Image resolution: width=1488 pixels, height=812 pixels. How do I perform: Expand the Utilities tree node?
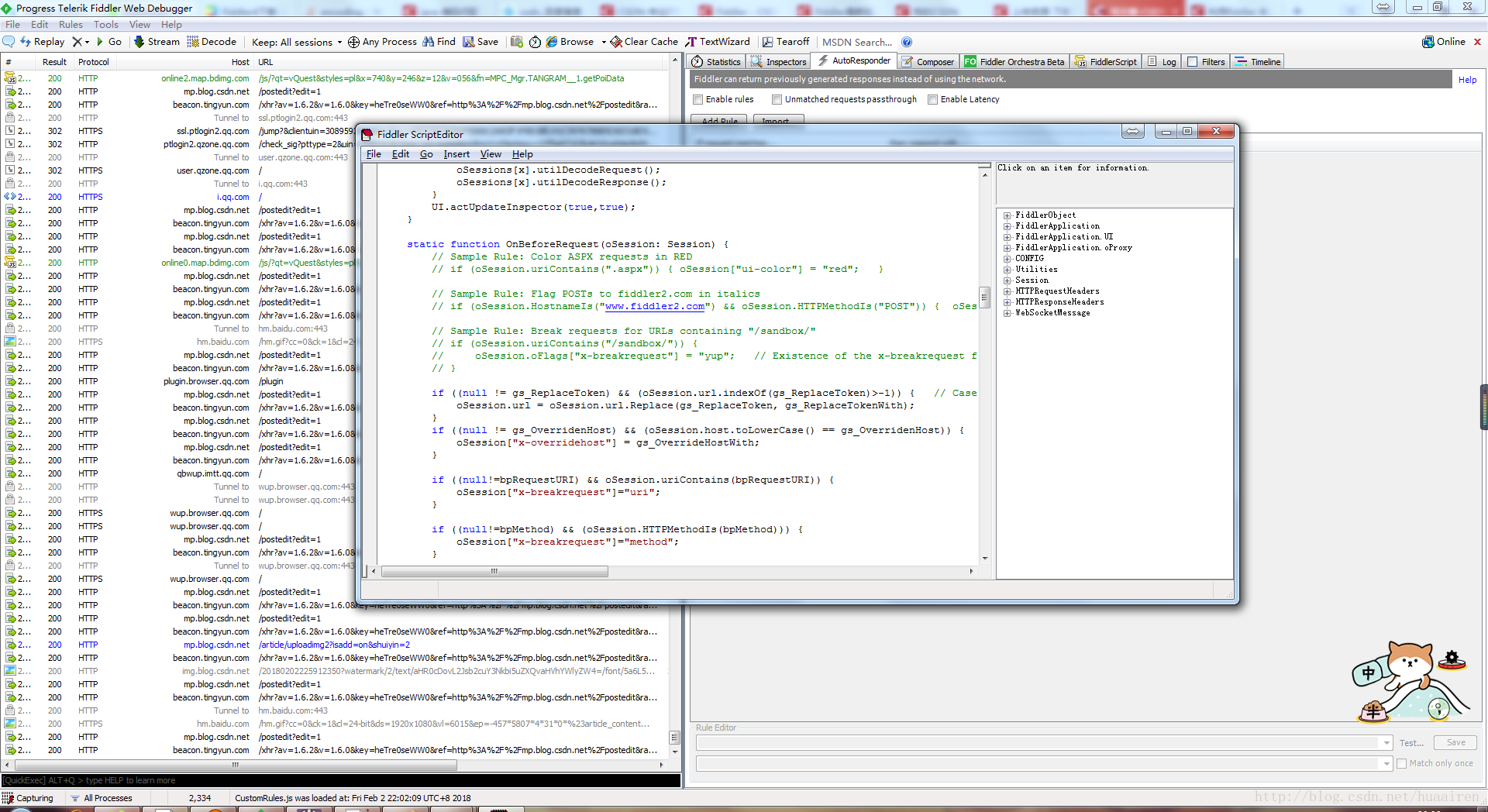coord(1007,270)
